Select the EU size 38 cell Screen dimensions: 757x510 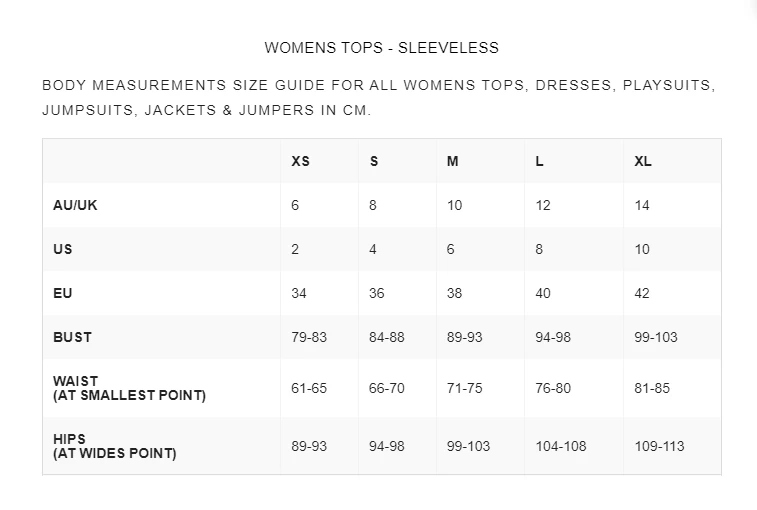[455, 293]
